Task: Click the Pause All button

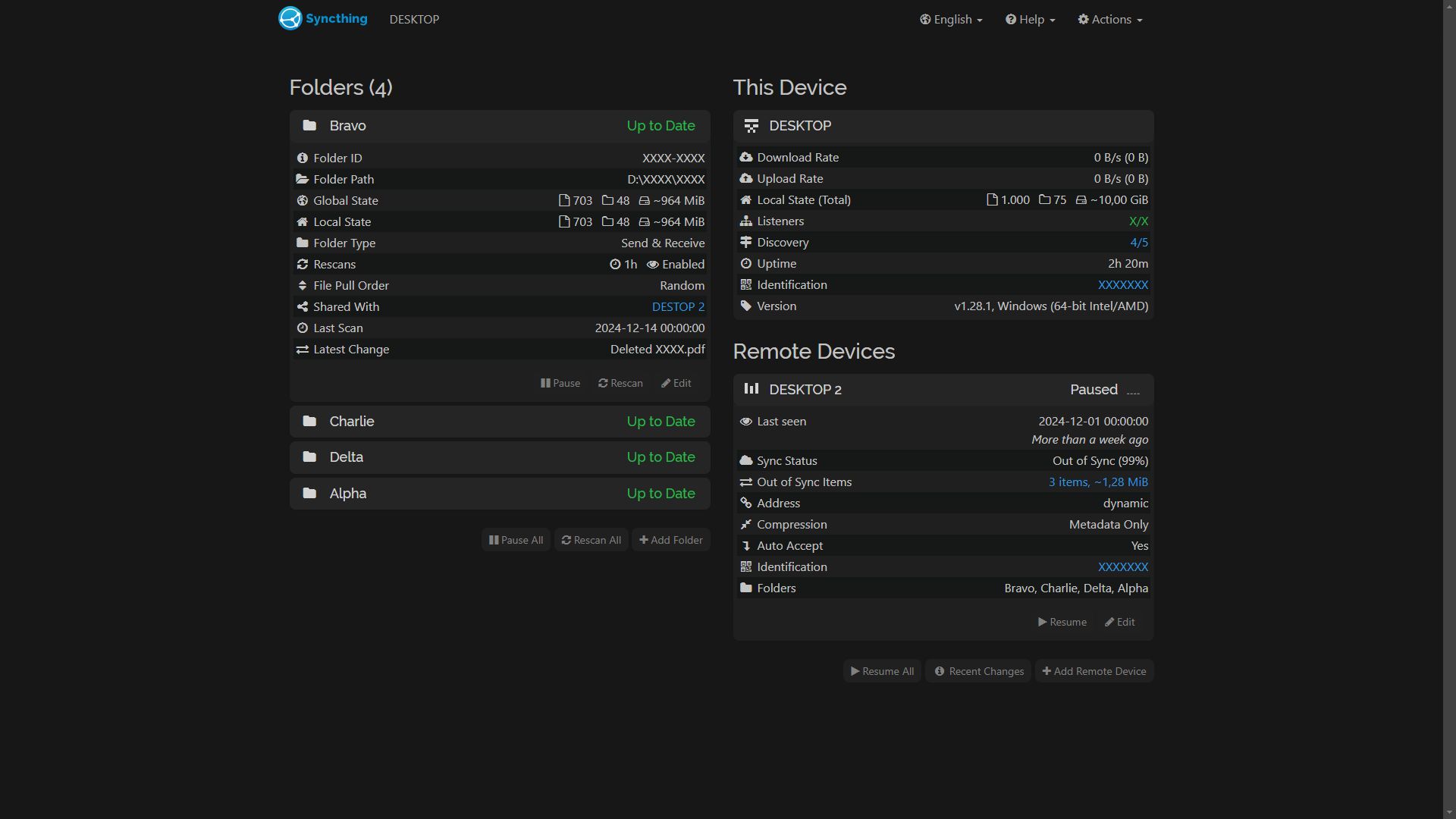Action: pos(516,540)
